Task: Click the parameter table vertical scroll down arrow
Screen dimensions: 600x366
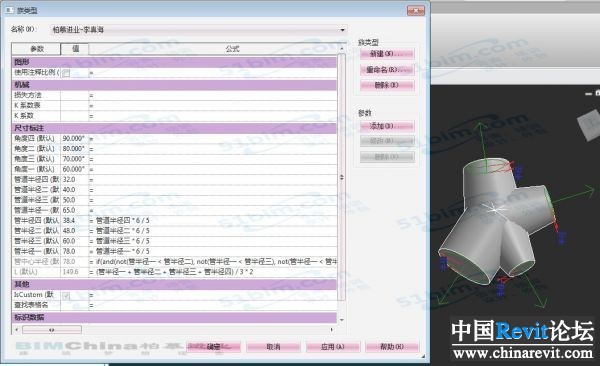Action: click(x=342, y=320)
